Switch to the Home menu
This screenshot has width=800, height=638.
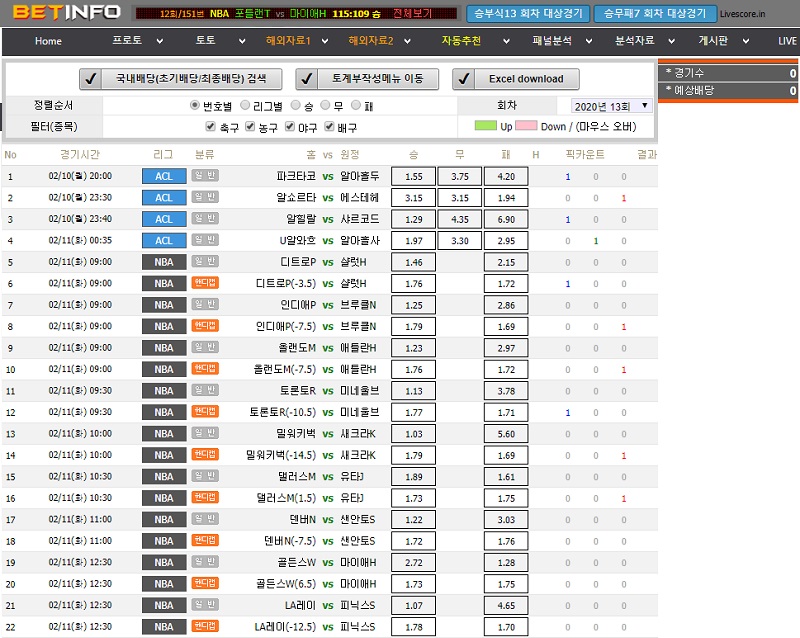pos(46,42)
